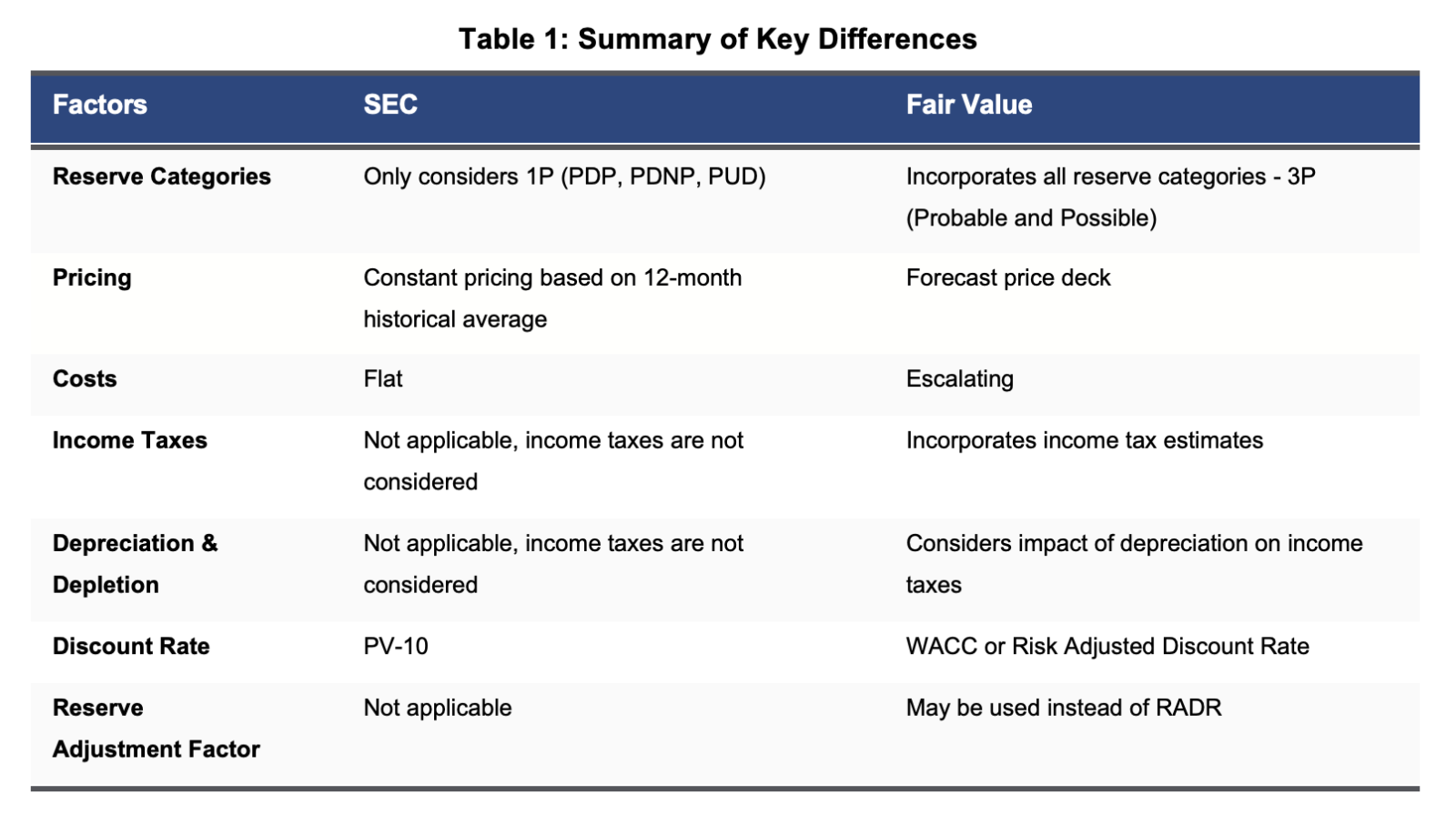1456x815 pixels.
Task: Select the 'Factors' column header
Action: [100, 105]
